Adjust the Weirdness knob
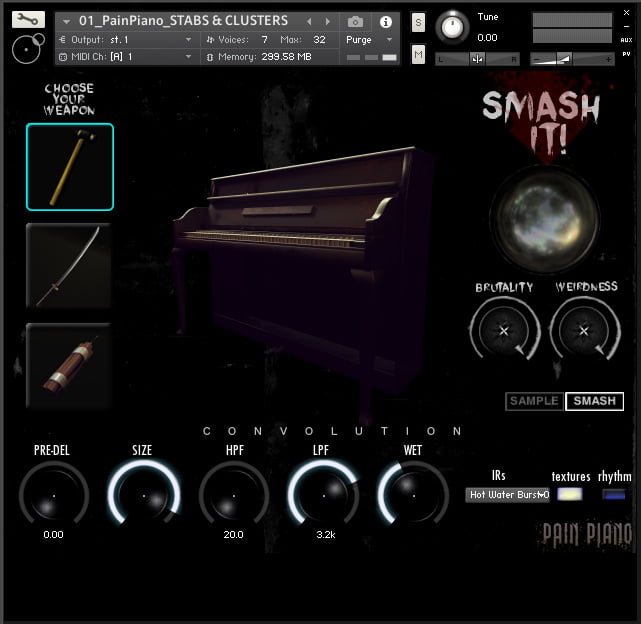The width and height of the screenshot is (641, 624). point(584,330)
